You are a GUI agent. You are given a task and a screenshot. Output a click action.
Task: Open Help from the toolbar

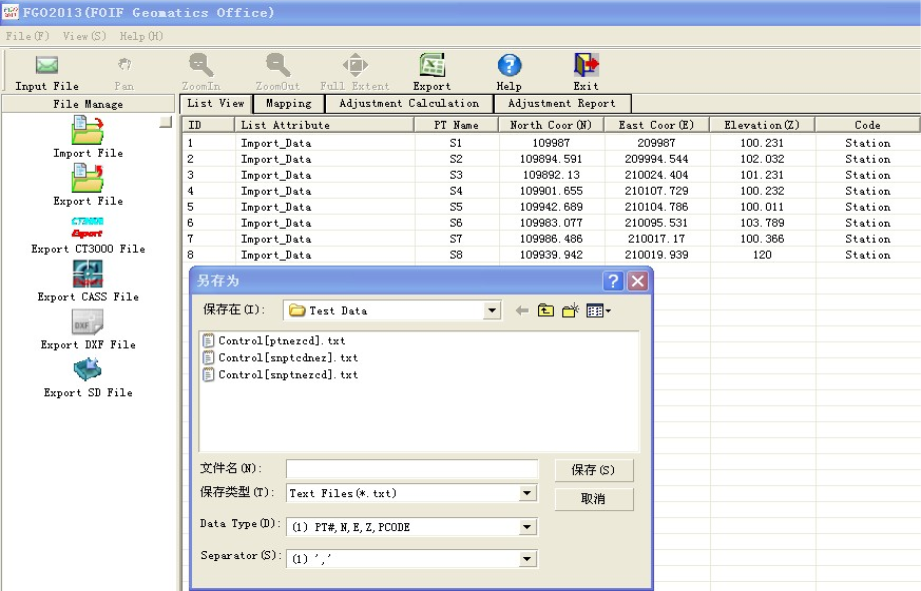click(x=509, y=66)
